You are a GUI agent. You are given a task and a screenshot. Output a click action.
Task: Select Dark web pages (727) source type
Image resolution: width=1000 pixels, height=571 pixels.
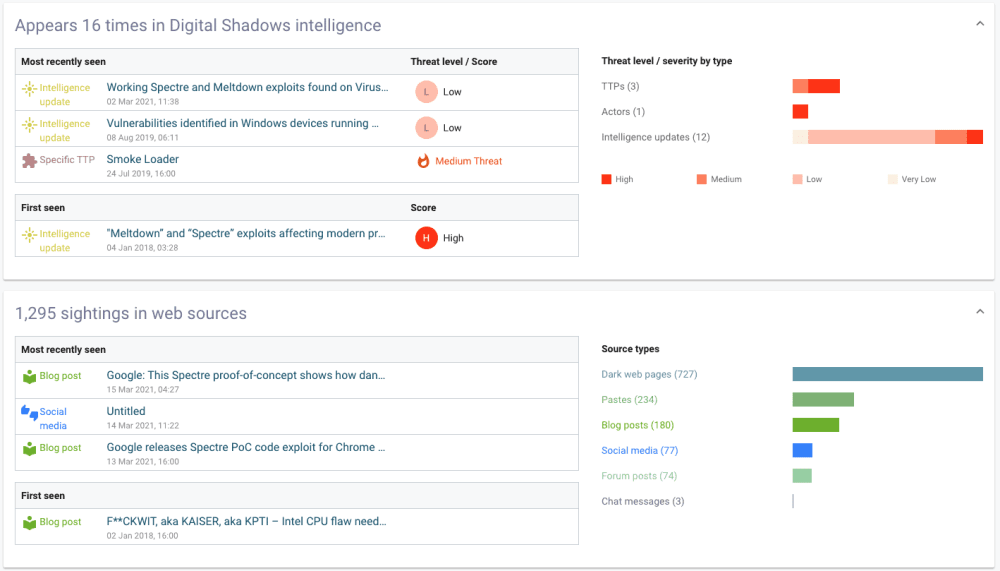[x=649, y=374]
